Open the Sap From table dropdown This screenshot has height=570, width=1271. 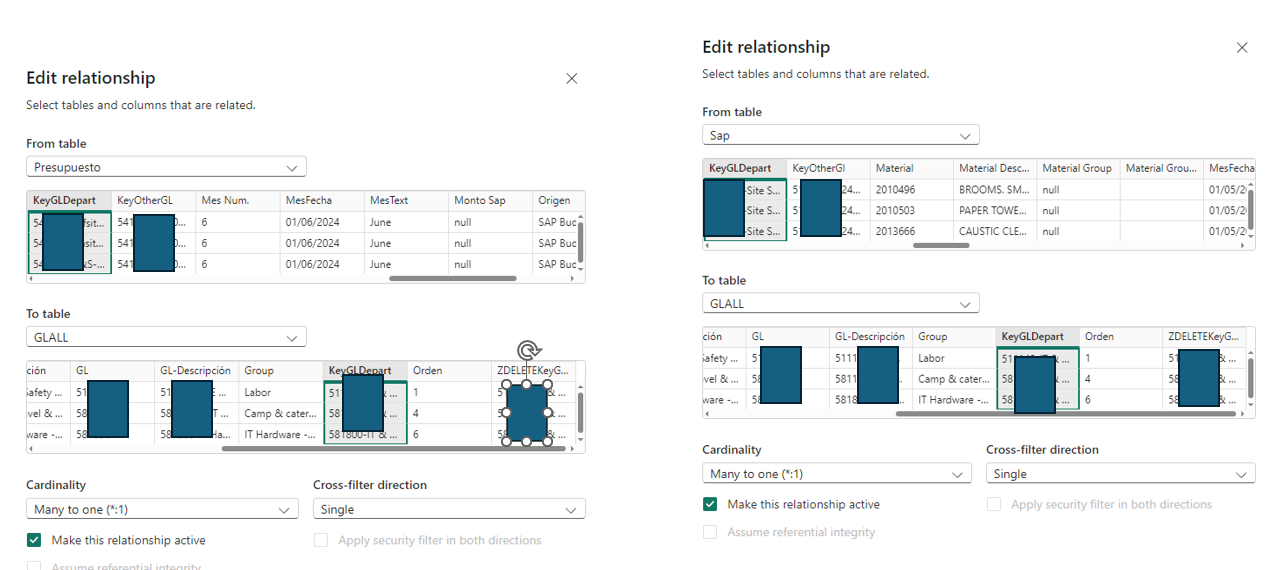pyautogui.click(x=841, y=135)
